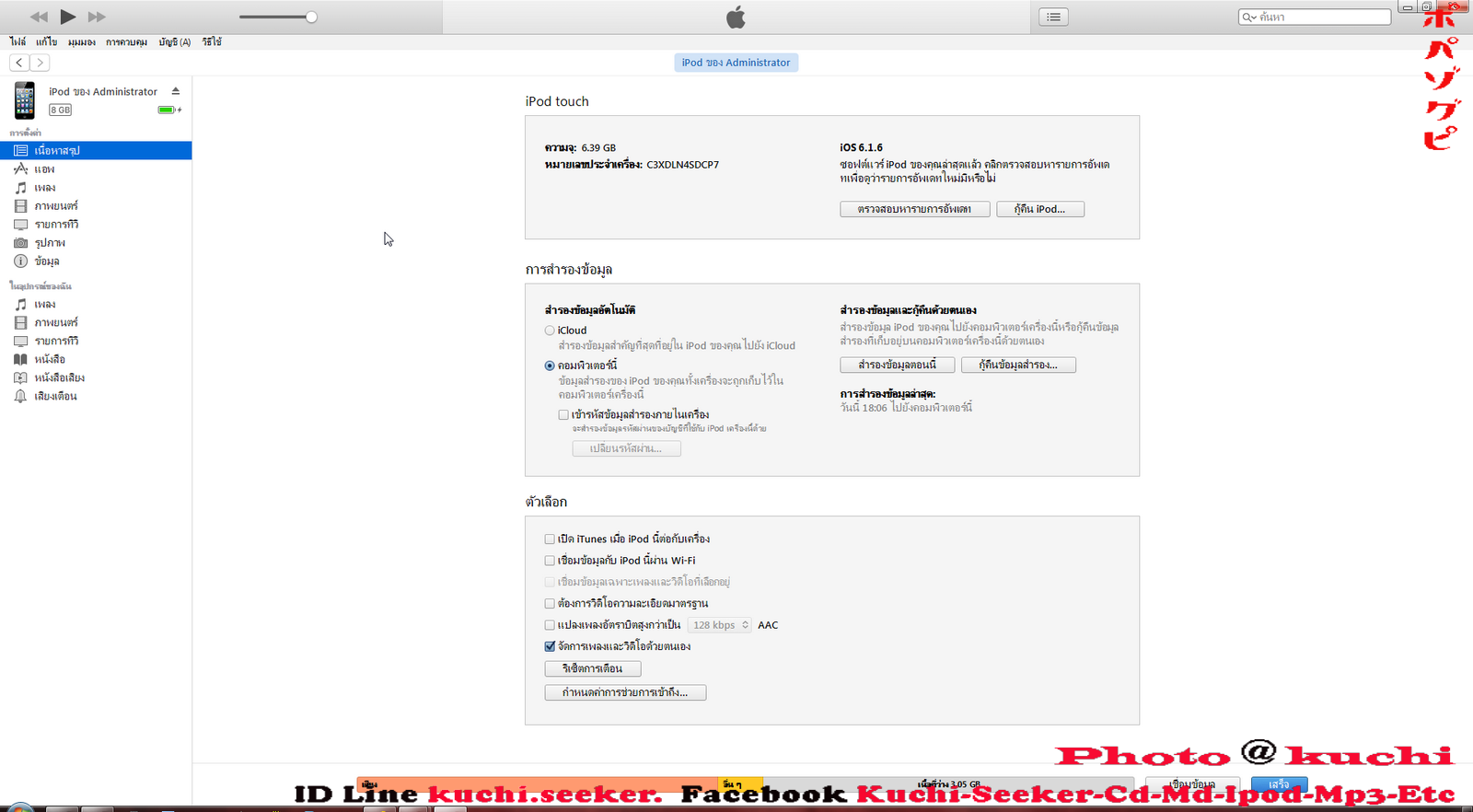
Task: Open ภาพยนตร์ under ในอุปกรณ์ของฉัน section
Action: tap(96, 323)
